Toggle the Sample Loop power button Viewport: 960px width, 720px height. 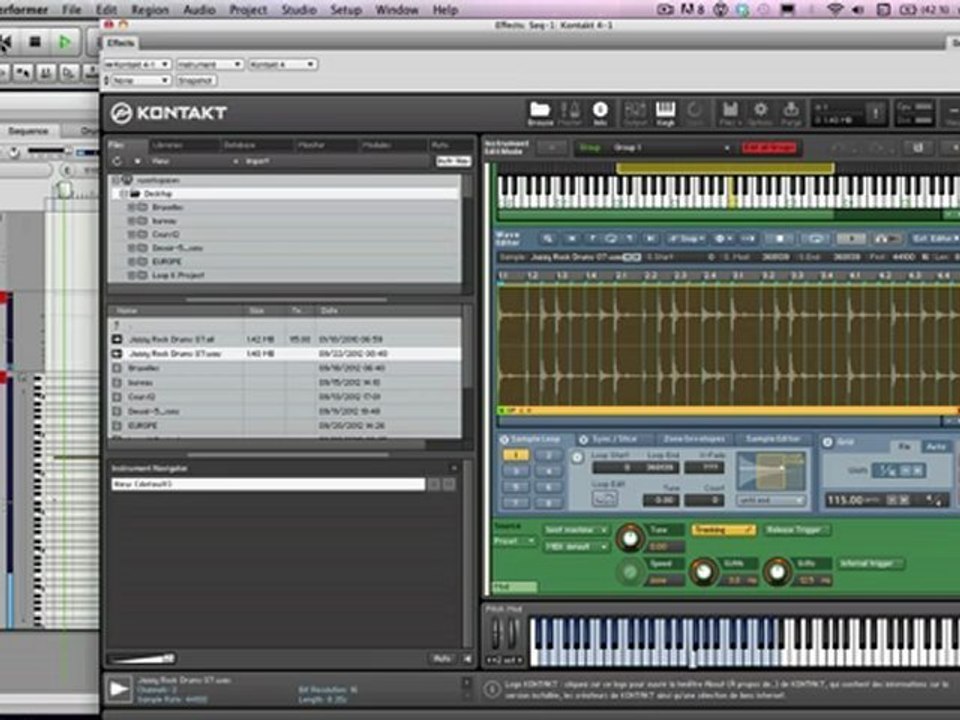pos(504,440)
